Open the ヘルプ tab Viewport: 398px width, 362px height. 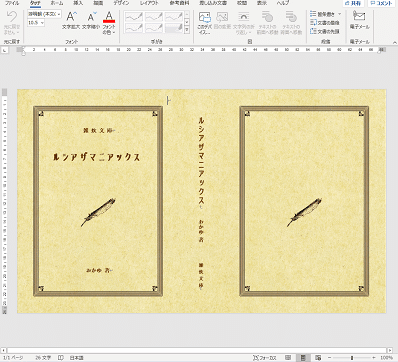tap(283, 3)
